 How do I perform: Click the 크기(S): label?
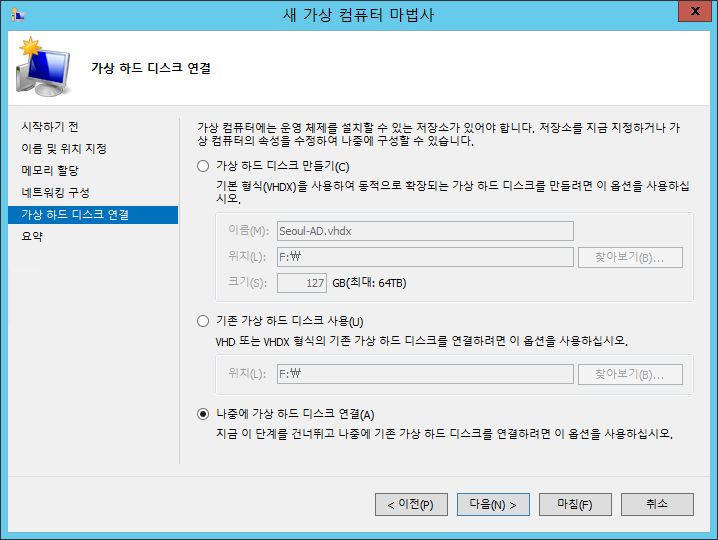[247, 282]
